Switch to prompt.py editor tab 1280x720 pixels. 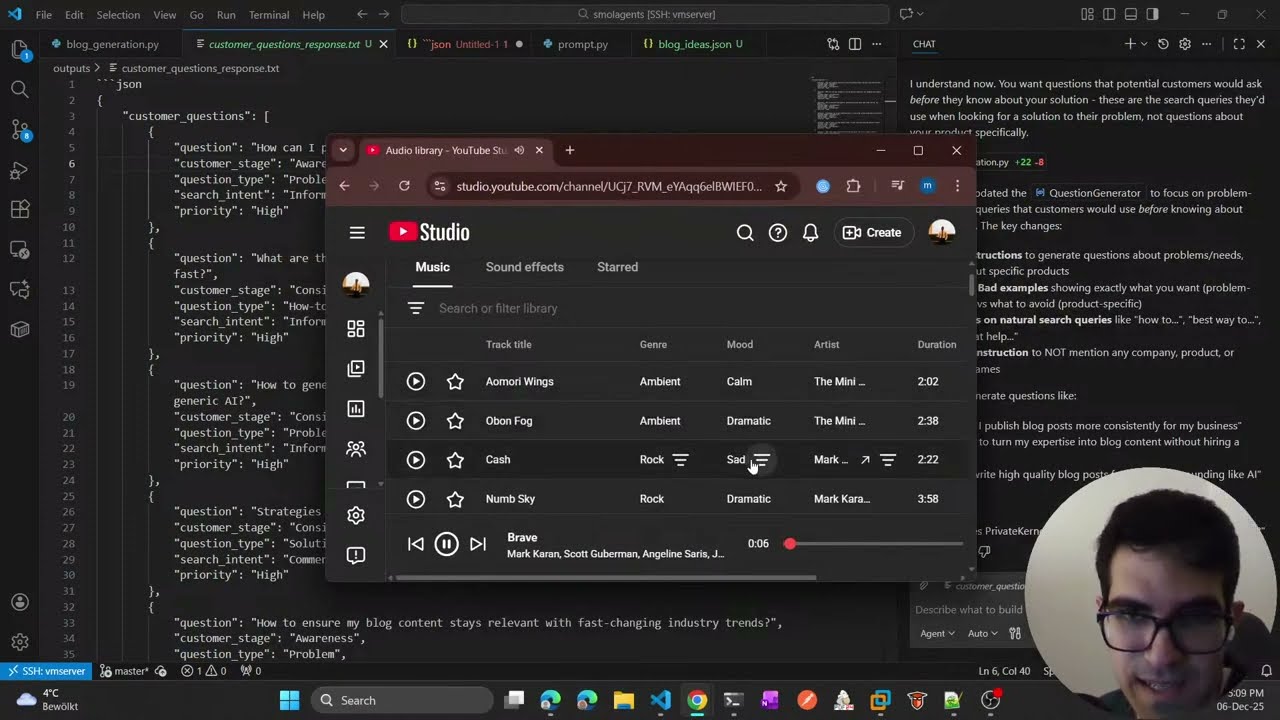pos(582,44)
